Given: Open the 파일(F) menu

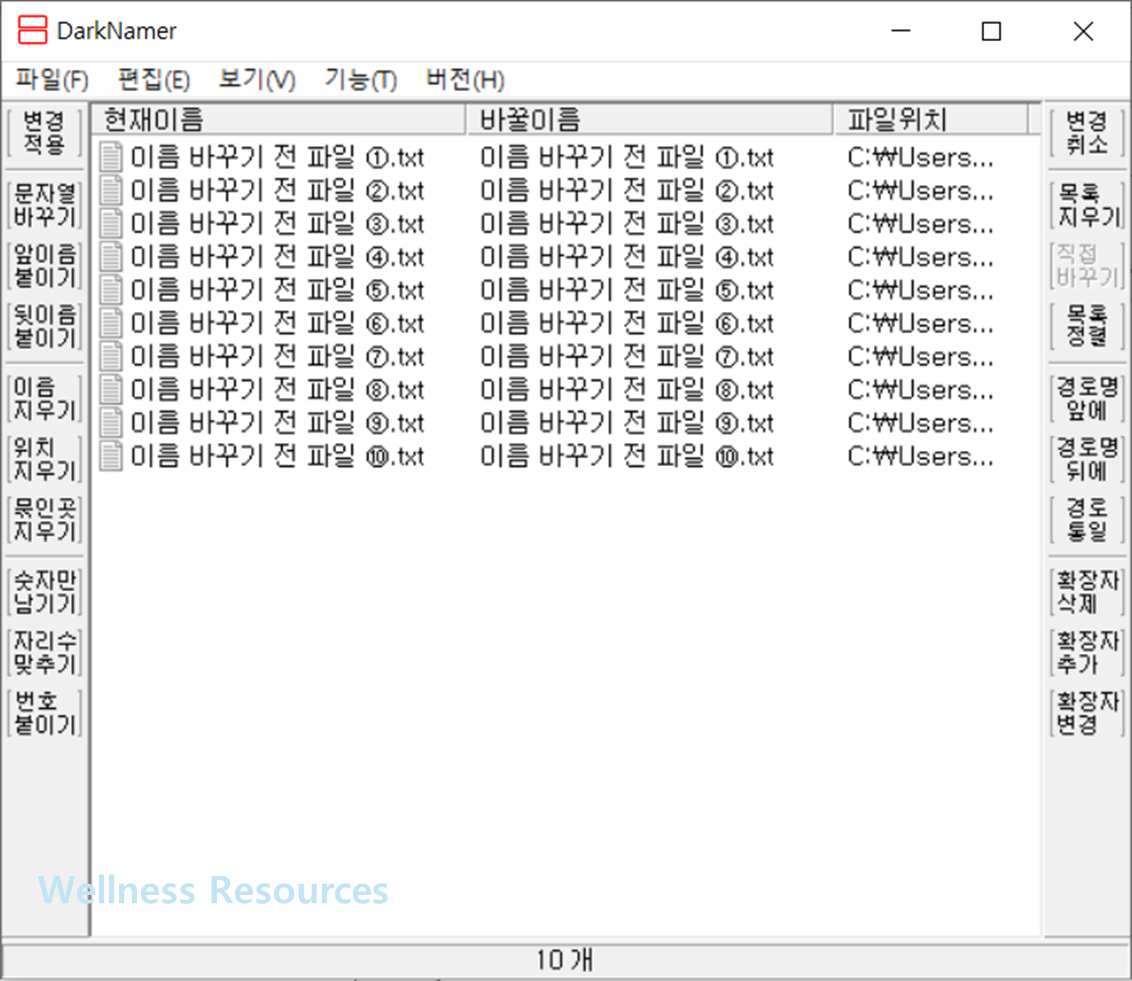Looking at the screenshot, I should click(52, 79).
